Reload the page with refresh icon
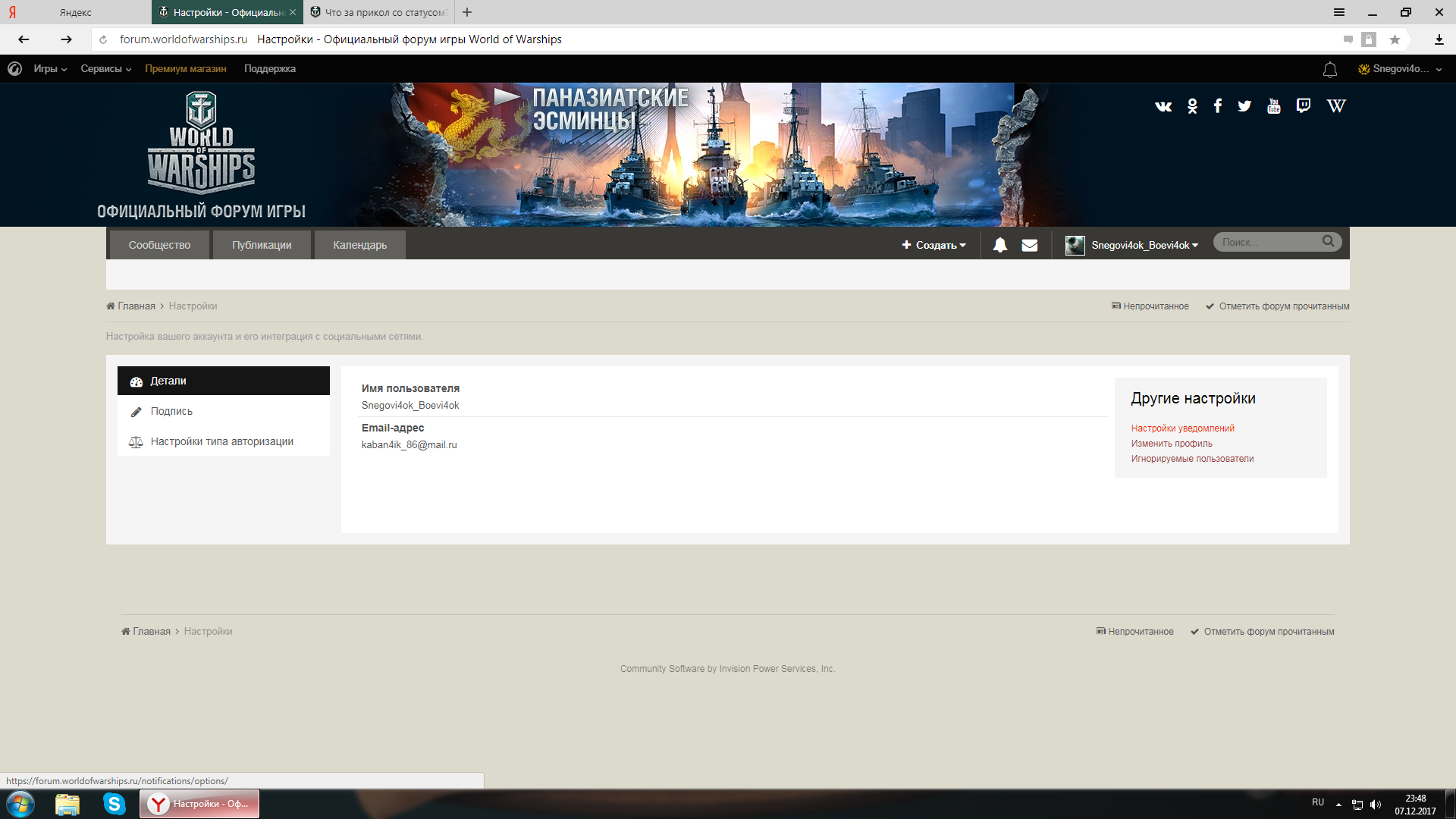1456x819 pixels. click(x=103, y=39)
